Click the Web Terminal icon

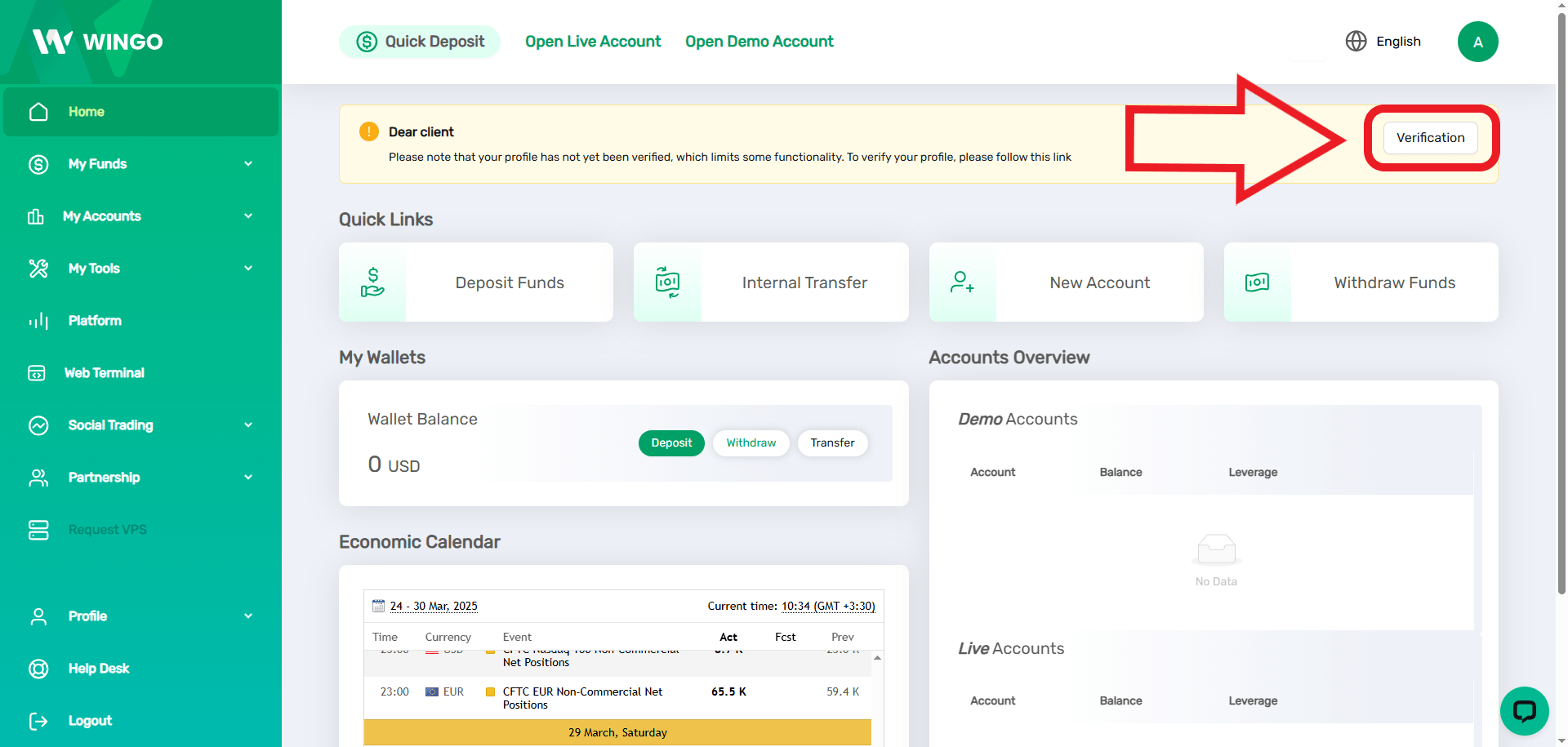click(x=37, y=373)
